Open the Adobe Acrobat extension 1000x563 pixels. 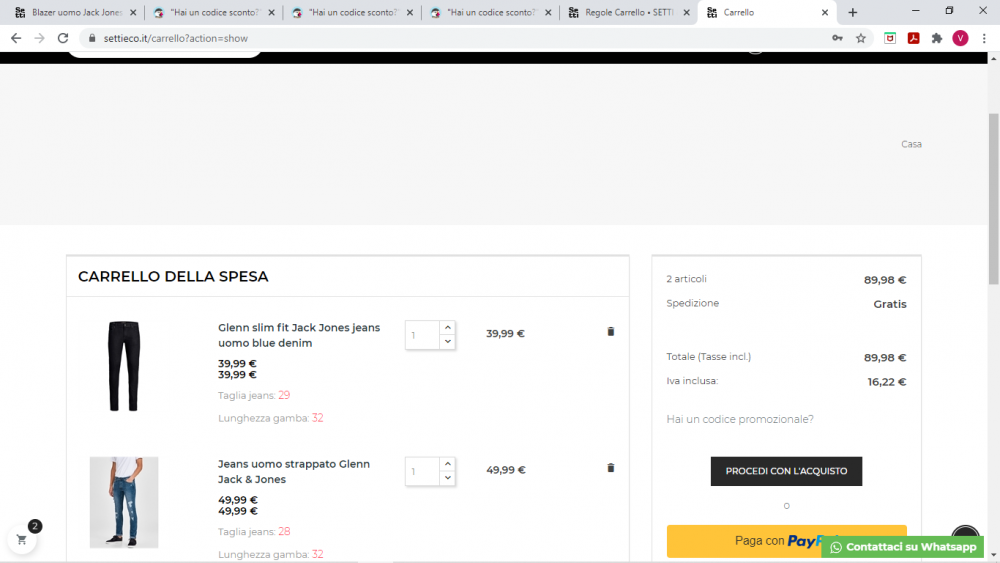pos(913,38)
